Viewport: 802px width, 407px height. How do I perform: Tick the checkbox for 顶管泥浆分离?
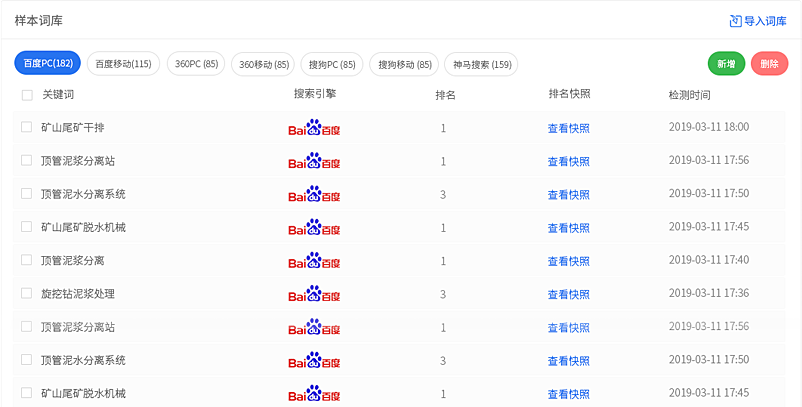(27, 260)
